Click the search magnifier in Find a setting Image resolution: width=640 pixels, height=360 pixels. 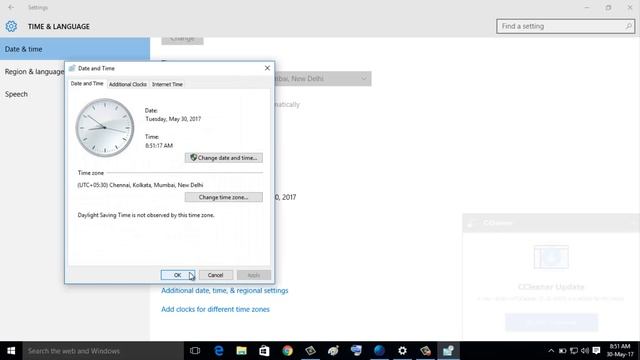(628, 26)
